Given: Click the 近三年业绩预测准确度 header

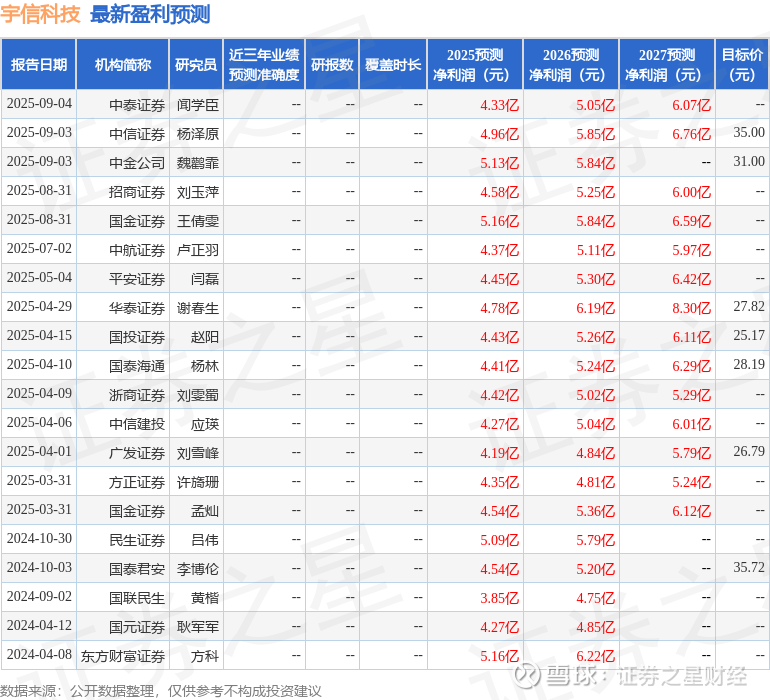Looking at the screenshot, I should (x=264, y=64).
